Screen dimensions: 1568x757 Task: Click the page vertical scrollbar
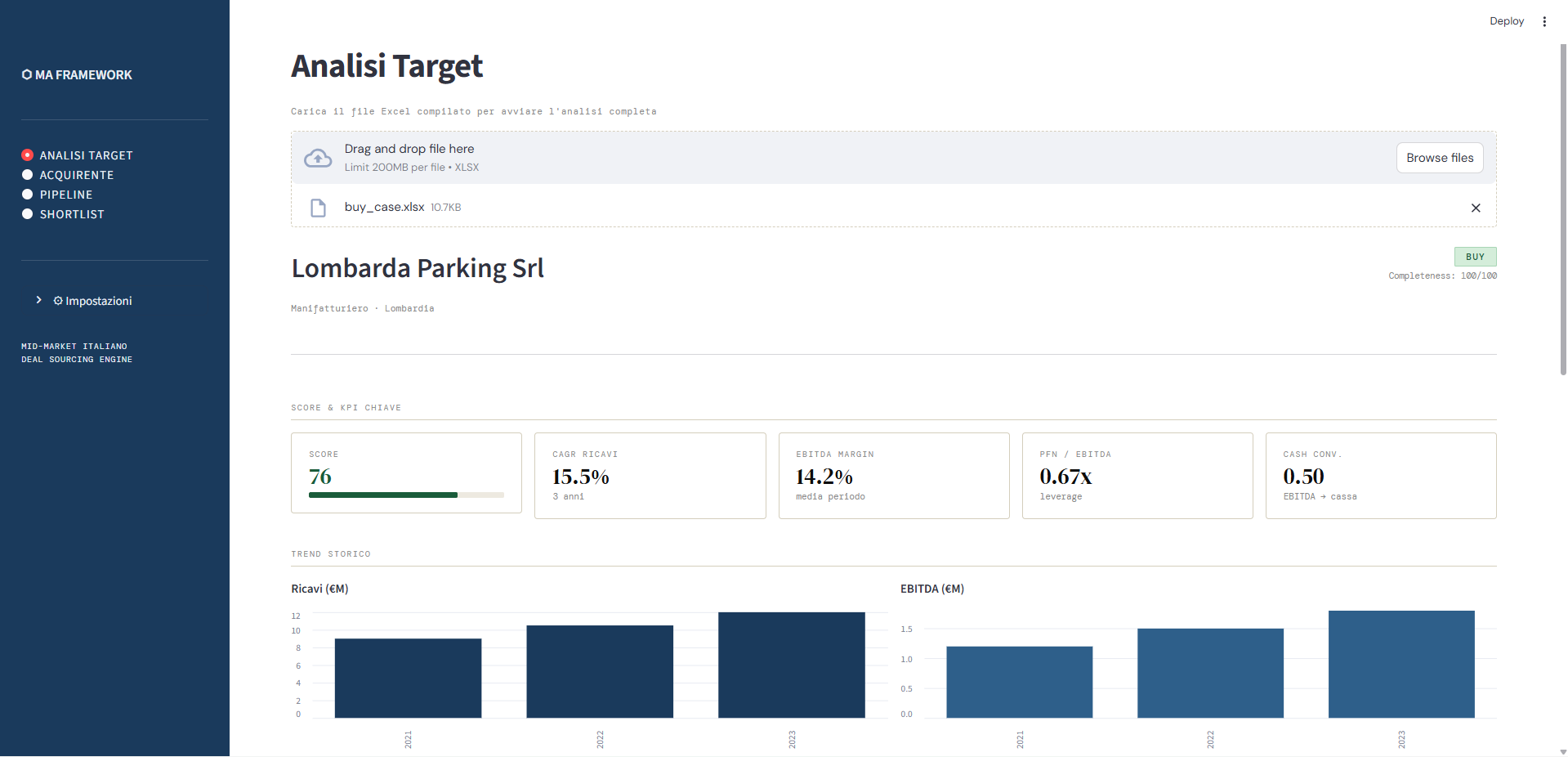click(x=1562, y=204)
